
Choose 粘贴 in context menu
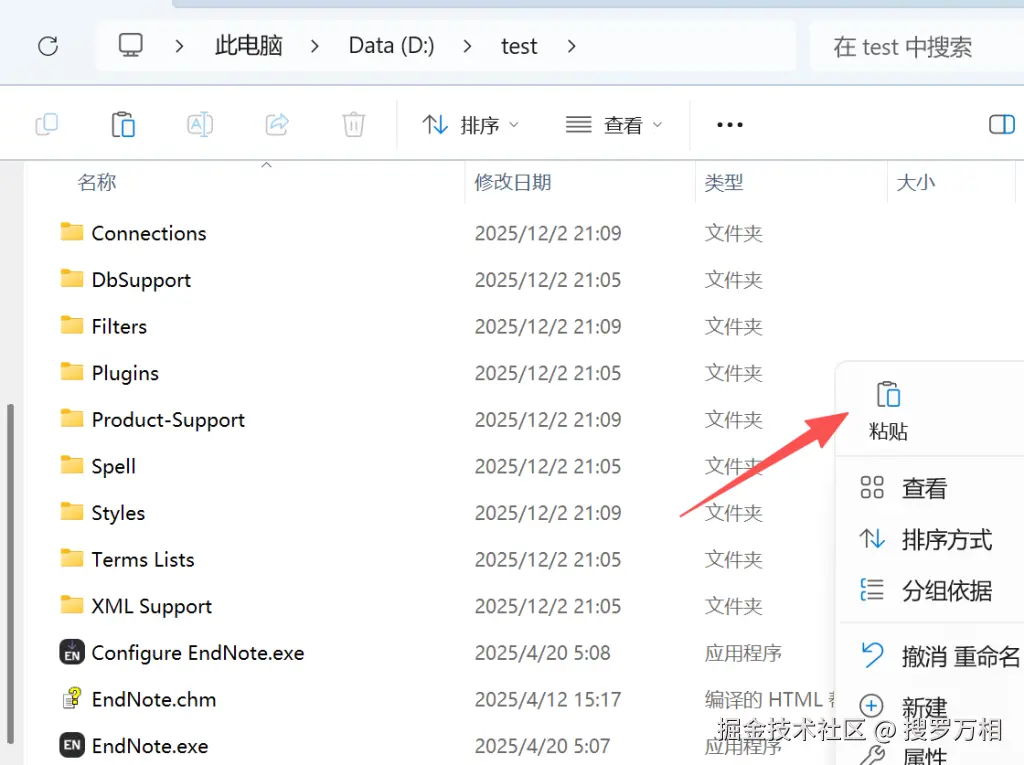click(888, 410)
